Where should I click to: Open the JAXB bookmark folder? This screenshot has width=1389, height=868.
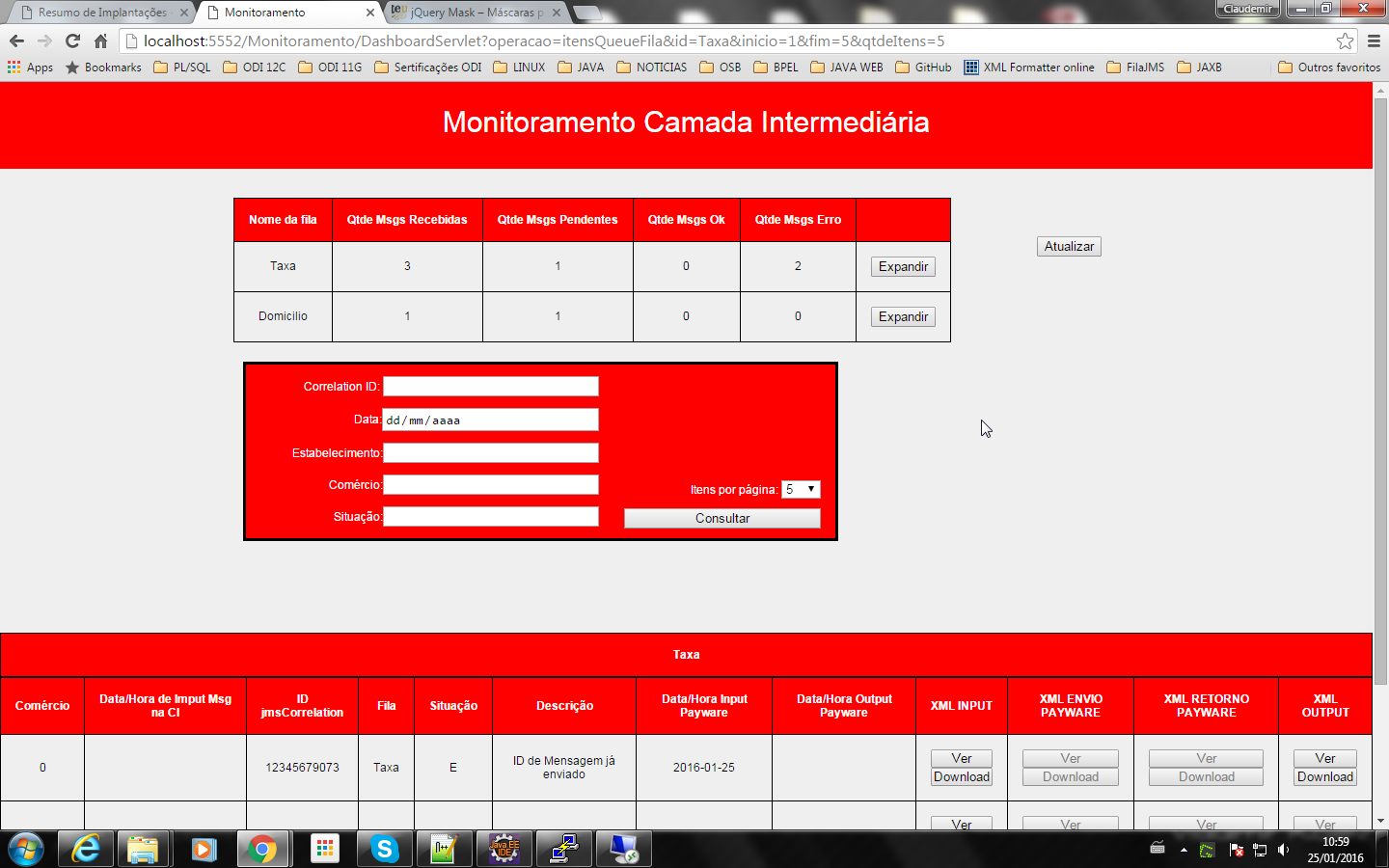(x=1200, y=68)
